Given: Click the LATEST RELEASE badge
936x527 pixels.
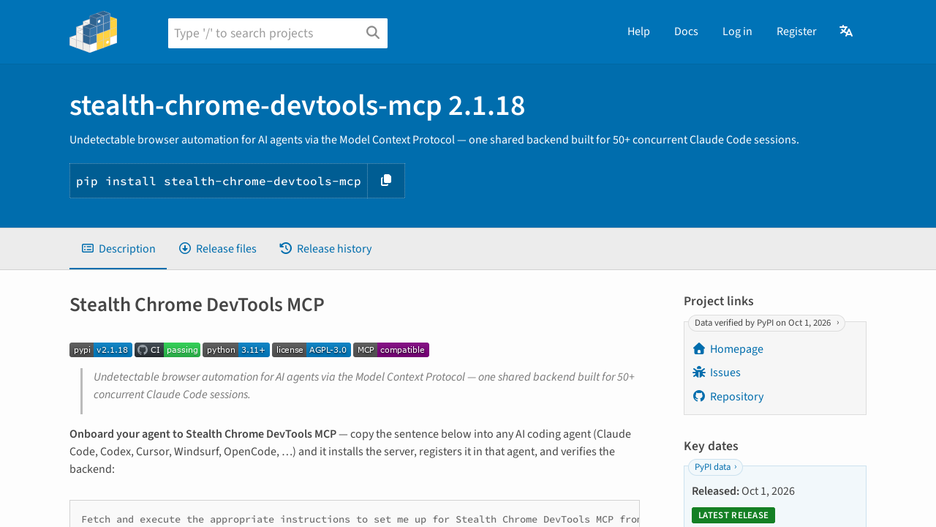Looking at the screenshot, I should point(733,515).
